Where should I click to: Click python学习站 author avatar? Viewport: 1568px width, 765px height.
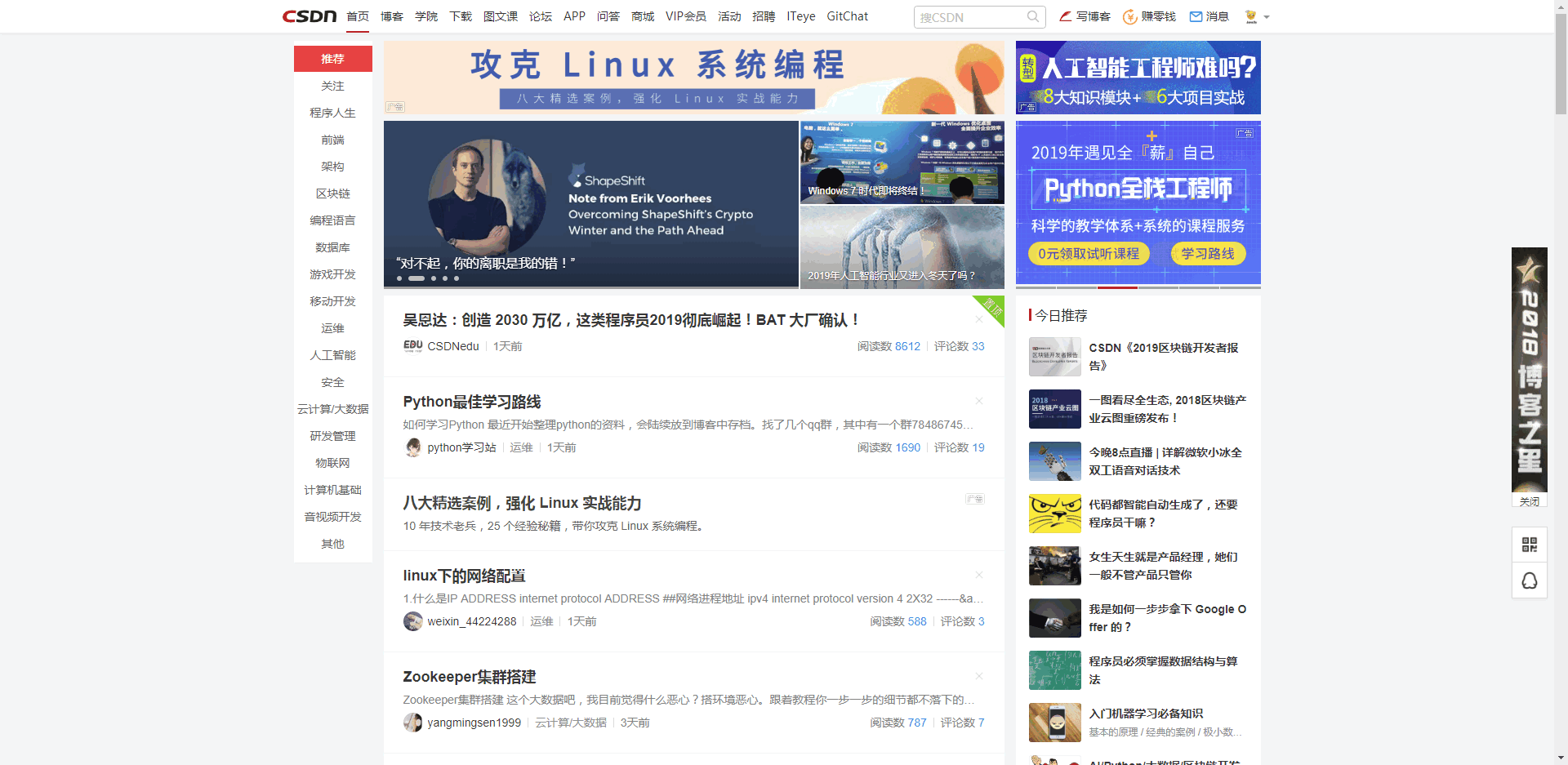pyautogui.click(x=413, y=447)
